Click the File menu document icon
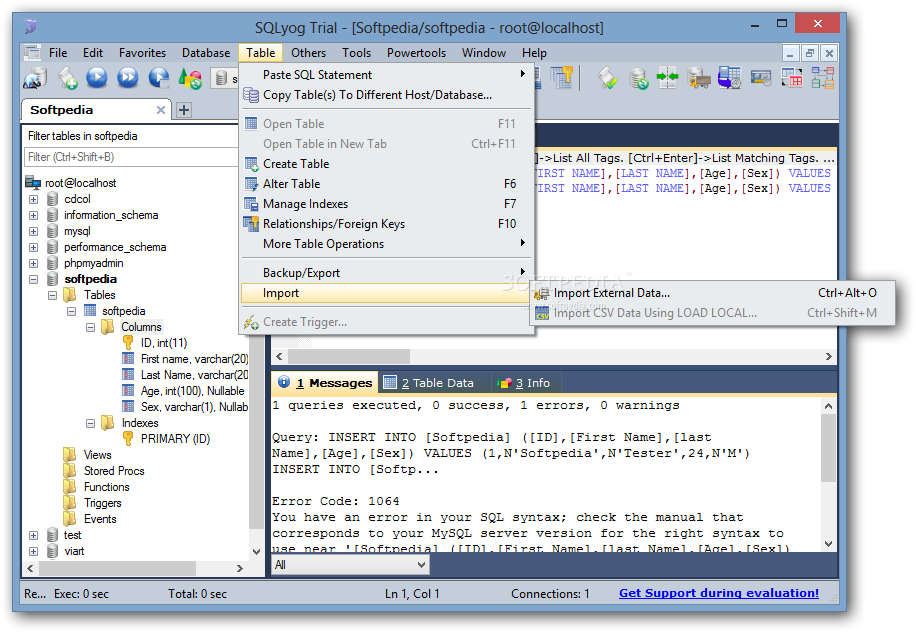The image size is (916, 632). coord(32,53)
